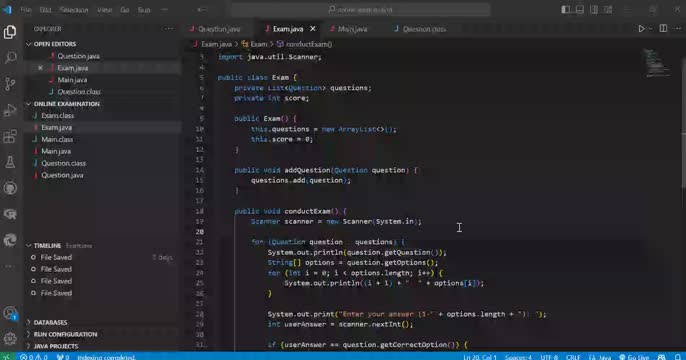Expand the Databases section
Image resolution: width=686 pixels, height=360 pixels.
tap(50, 322)
